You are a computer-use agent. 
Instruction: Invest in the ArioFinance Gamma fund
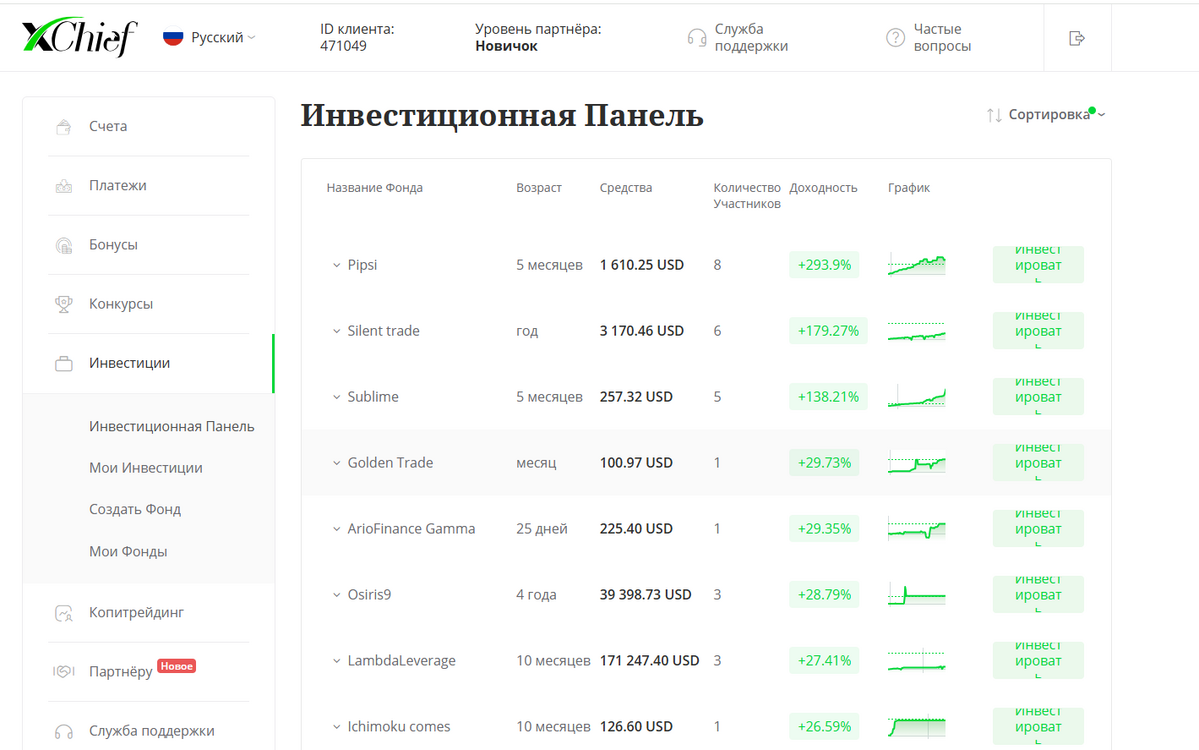[1038, 528]
